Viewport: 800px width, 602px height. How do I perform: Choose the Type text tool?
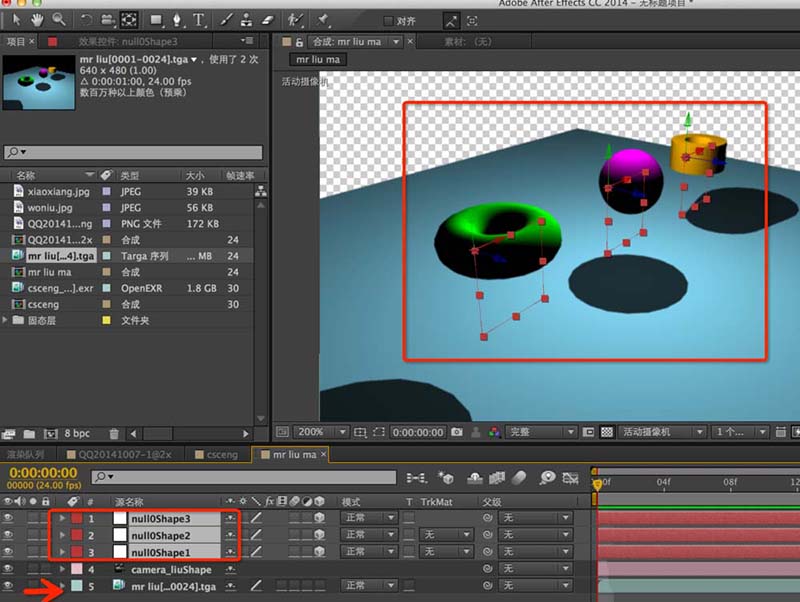tap(199, 19)
